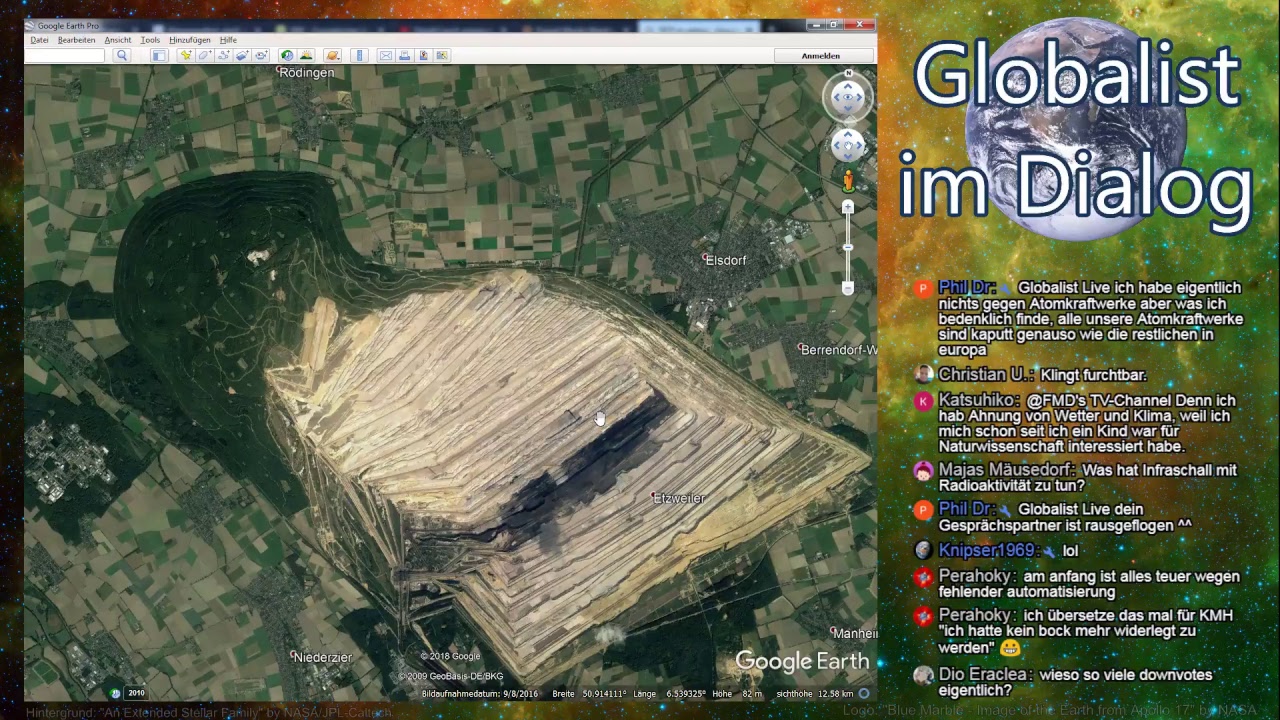1280x720 pixels.
Task: Add an image overlay from toolbar
Action: [x=242, y=55]
